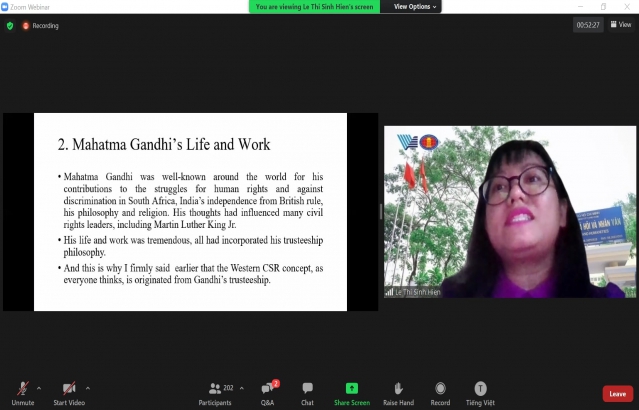Open the Chat panel
Image resolution: width=639 pixels, height=410 pixels.
pyautogui.click(x=307, y=394)
